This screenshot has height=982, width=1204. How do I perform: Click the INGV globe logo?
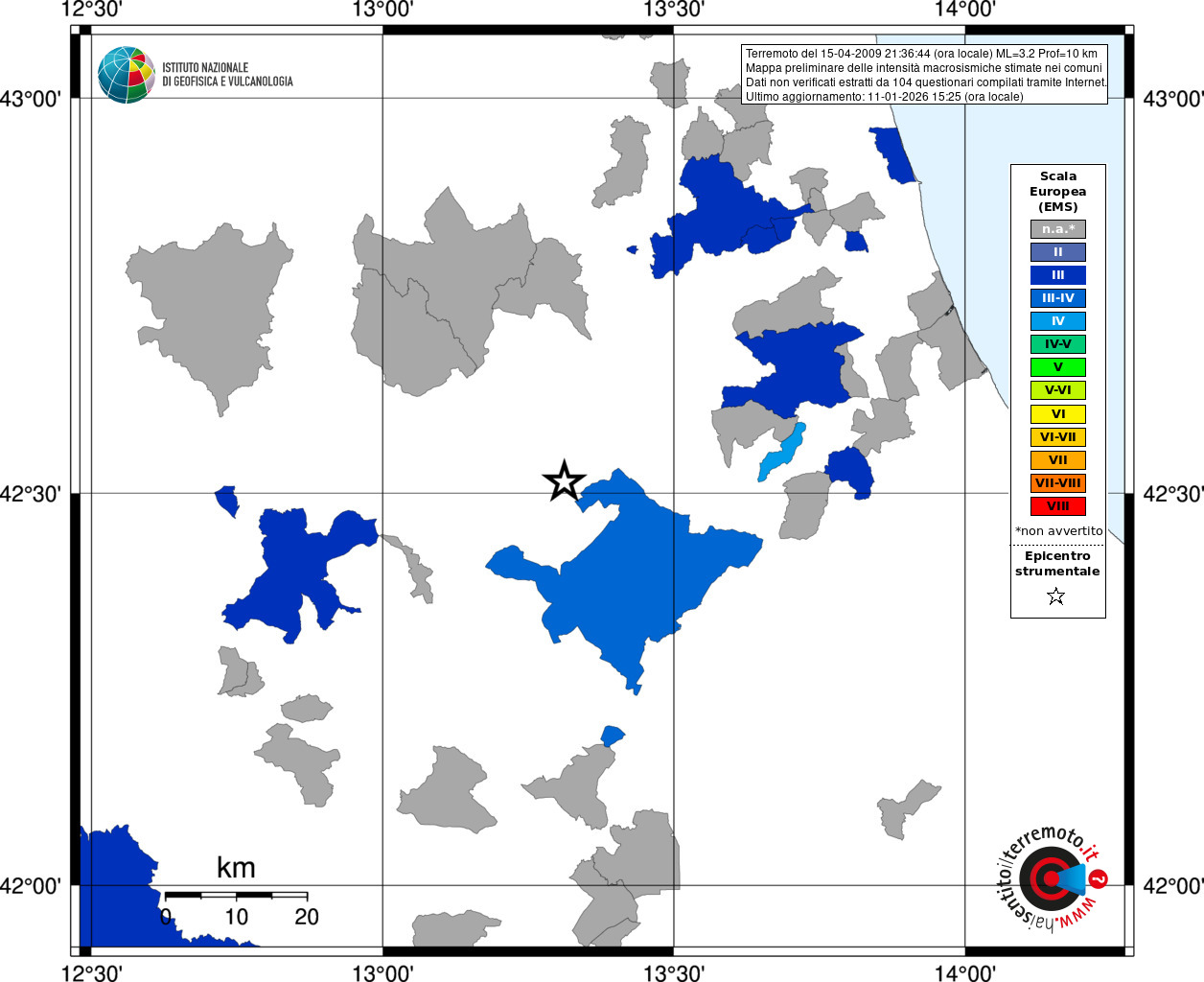[x=126, y=75]
